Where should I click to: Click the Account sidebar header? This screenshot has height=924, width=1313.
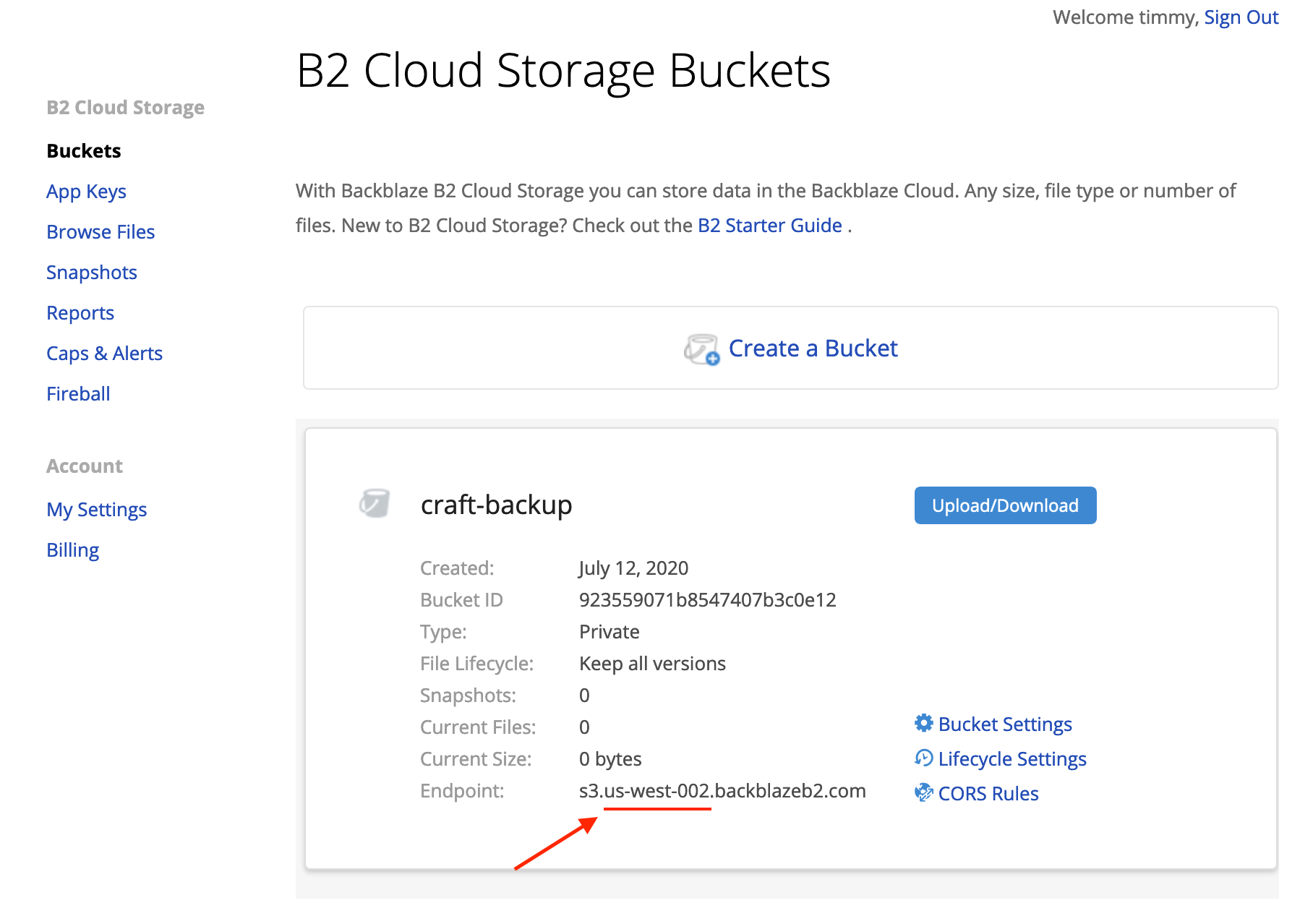(85, 466)
